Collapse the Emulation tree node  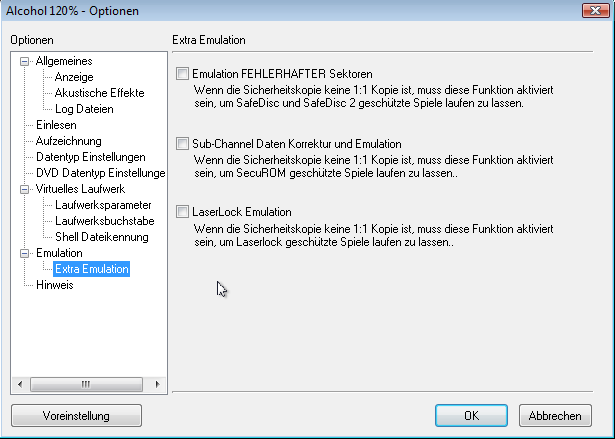(24, 253)
